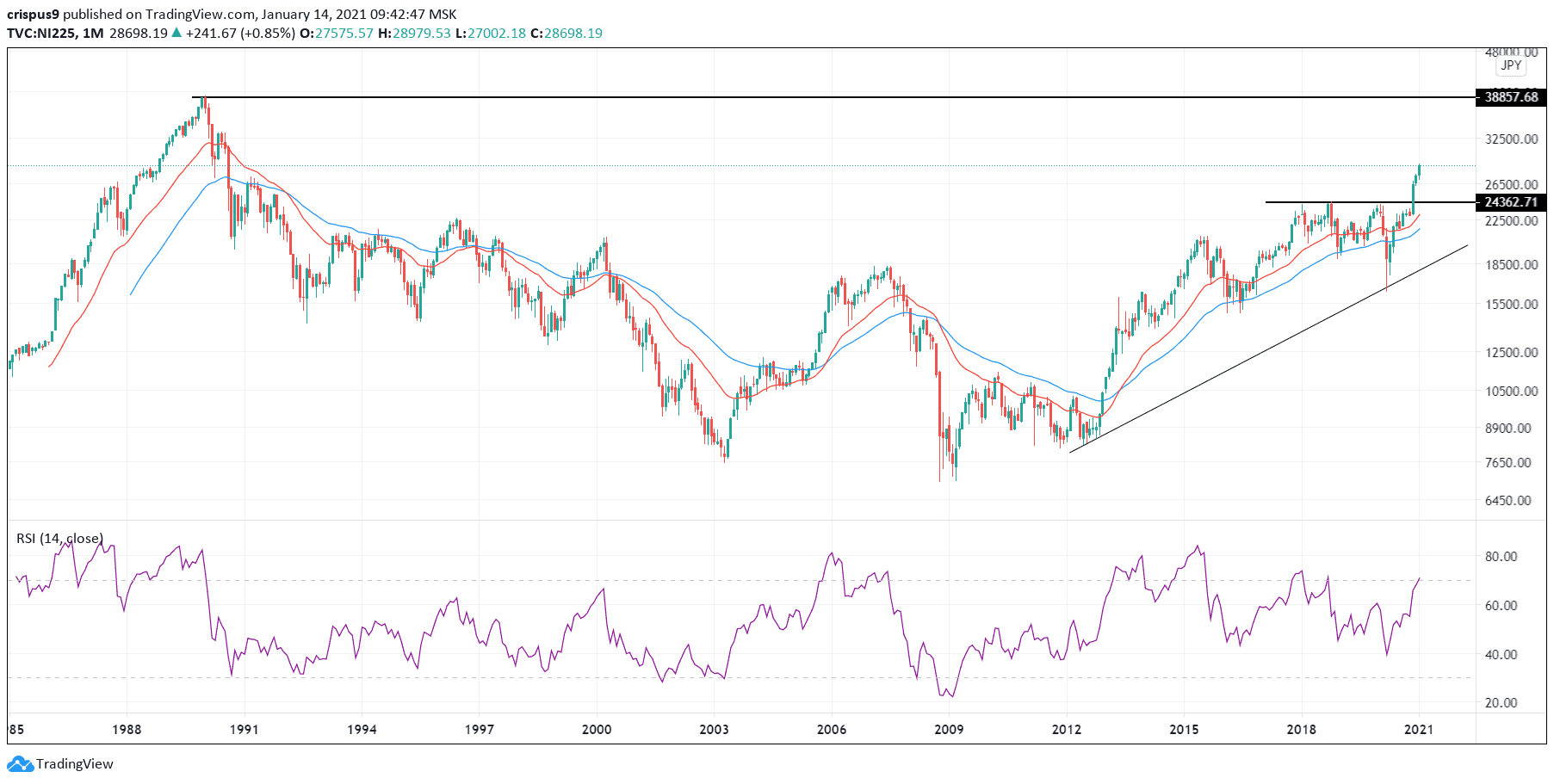This screenshot has height=784, width=1554.
Task: Select the horizontal resistance line at 38857.68
Action: click(x=833, y=97)
